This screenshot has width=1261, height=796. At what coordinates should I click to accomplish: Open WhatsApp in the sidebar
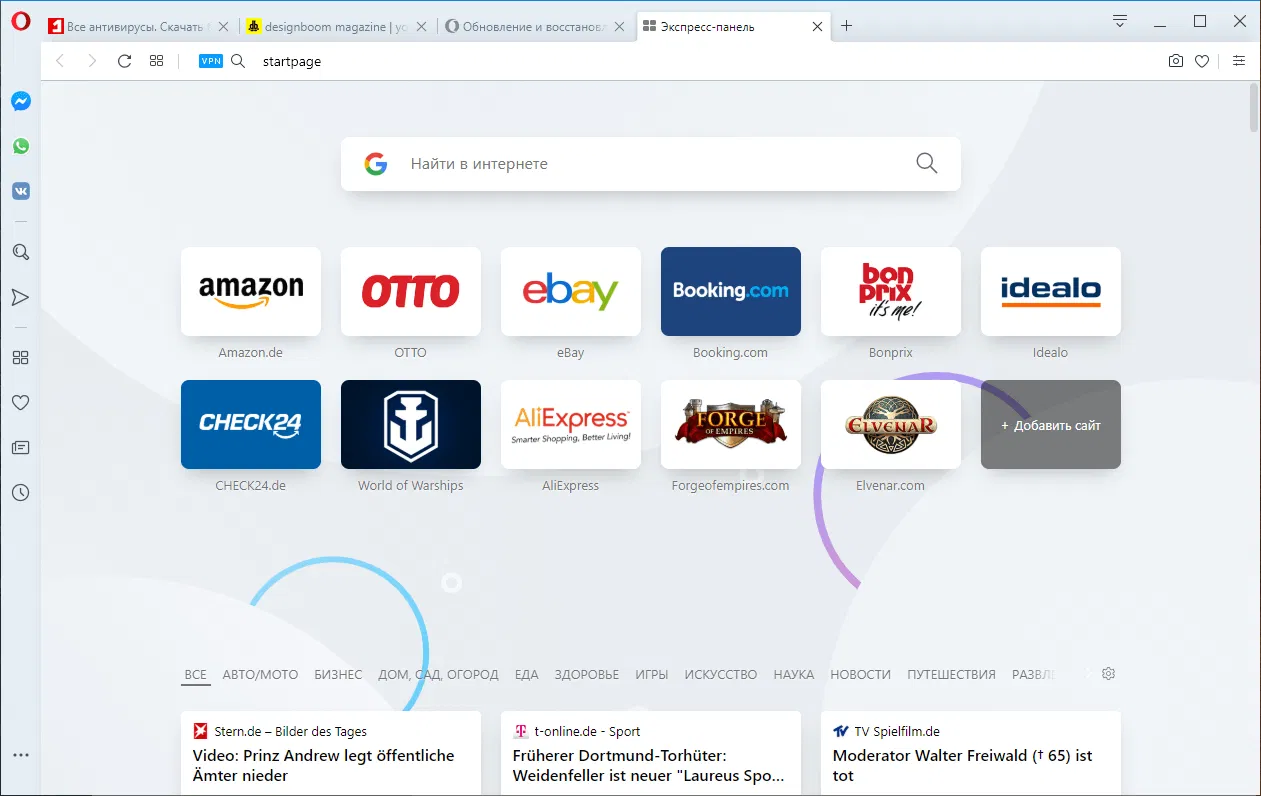[20, 145]
